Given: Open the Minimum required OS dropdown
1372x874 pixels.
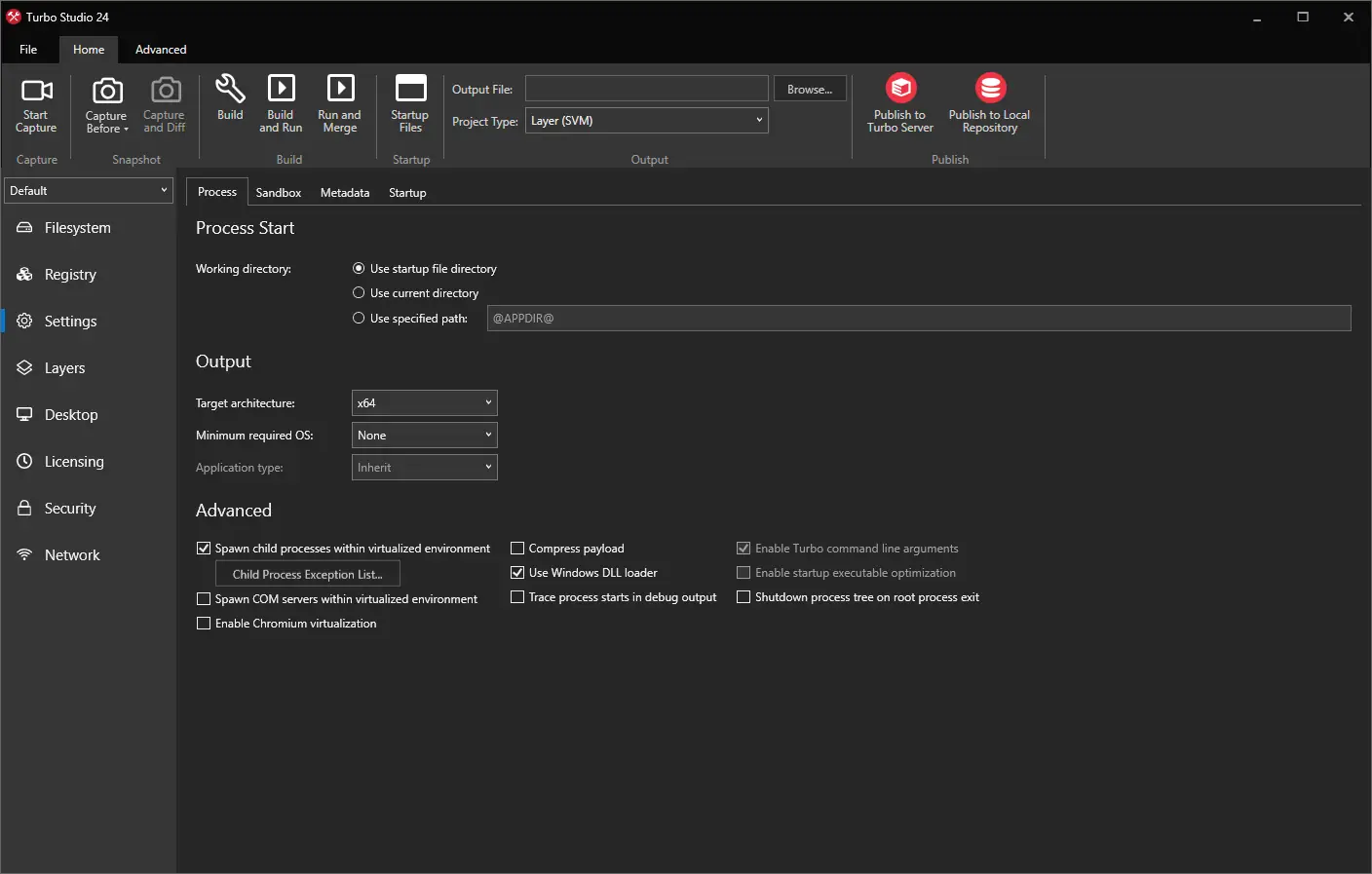Looking at the screenshot, I should coord(425,436).
